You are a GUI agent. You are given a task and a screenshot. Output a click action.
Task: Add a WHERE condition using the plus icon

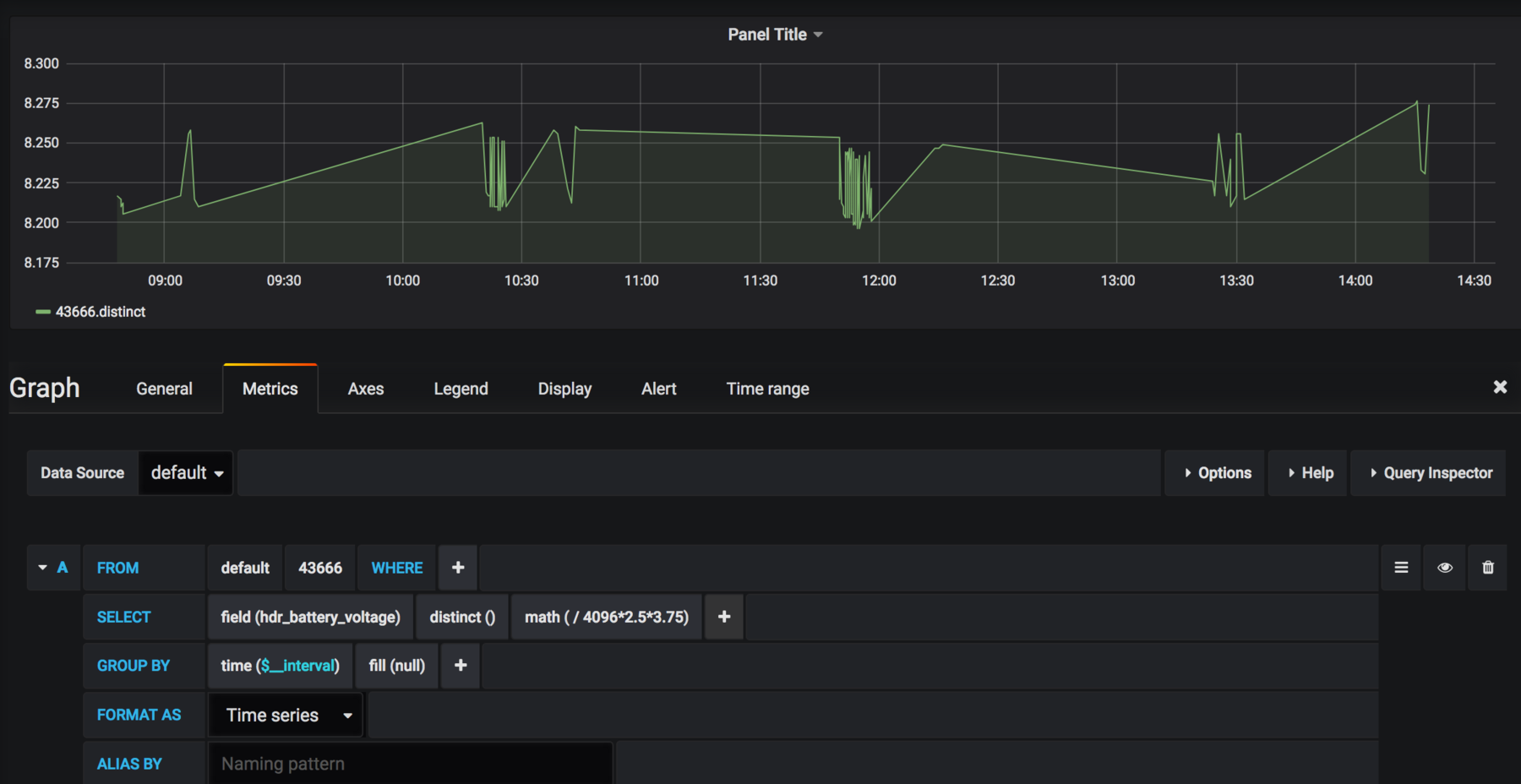coord(457,567)
